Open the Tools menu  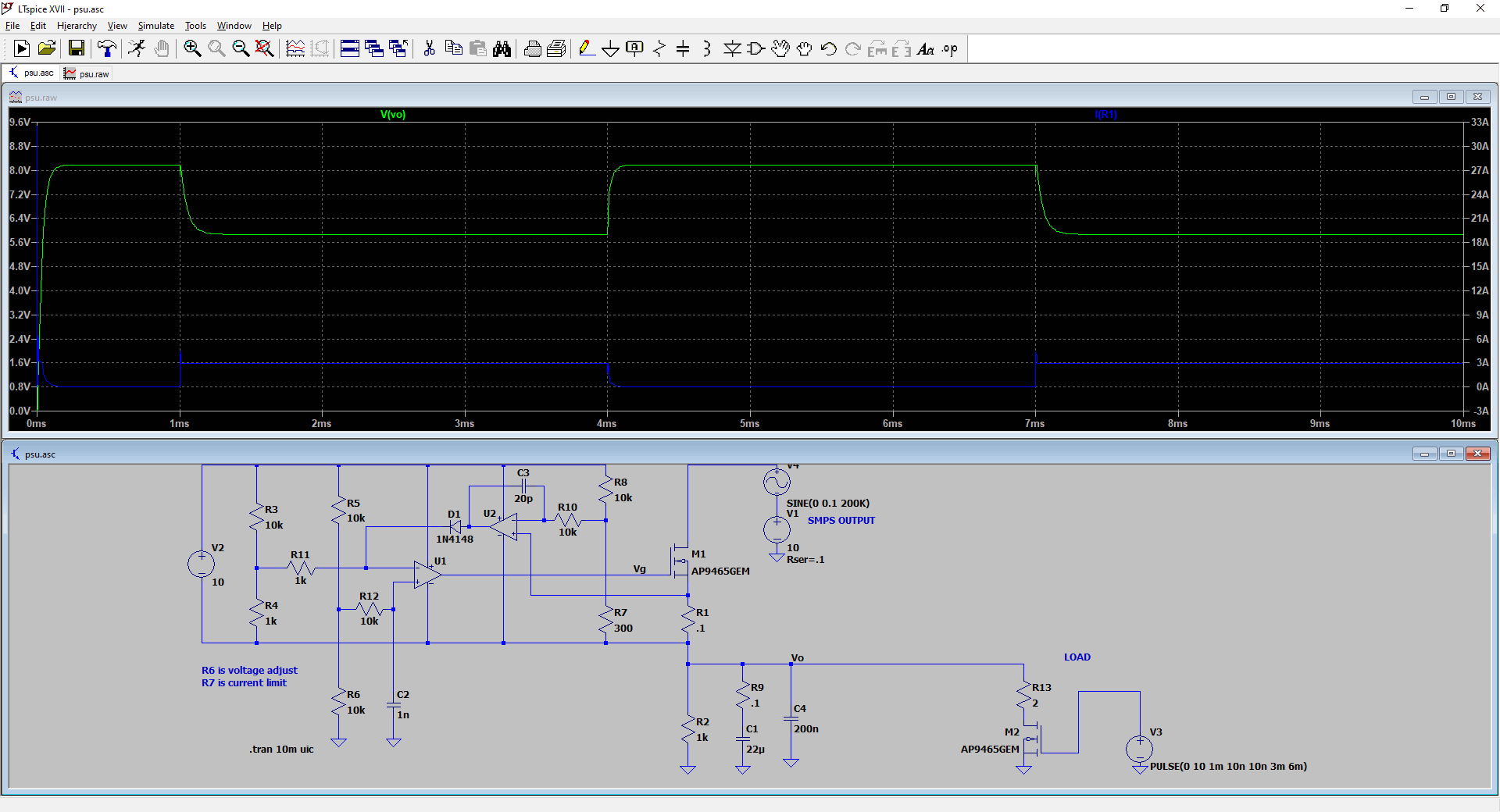pyautogui.click(x=195, y=26)
